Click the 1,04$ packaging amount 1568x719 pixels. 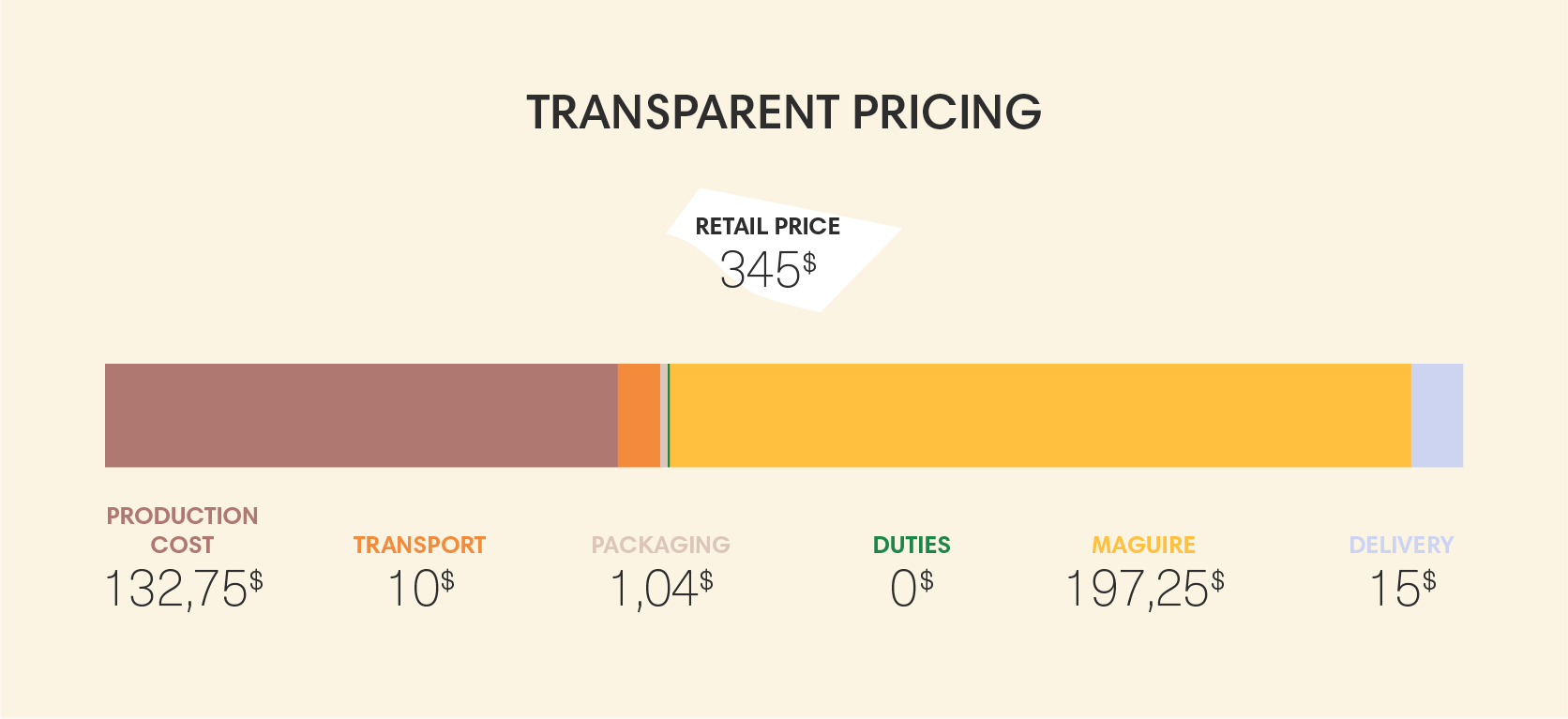click(661, 590)
